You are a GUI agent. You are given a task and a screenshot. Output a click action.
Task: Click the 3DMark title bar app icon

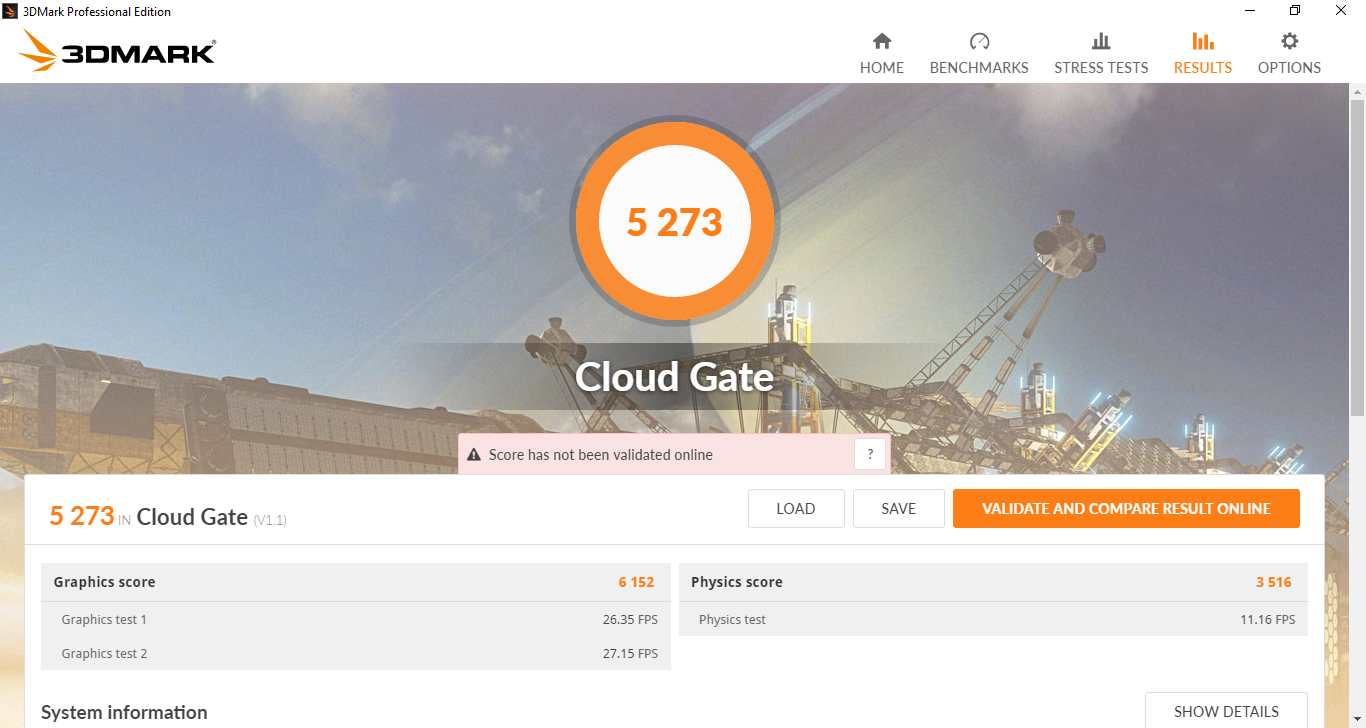point(11,11)
